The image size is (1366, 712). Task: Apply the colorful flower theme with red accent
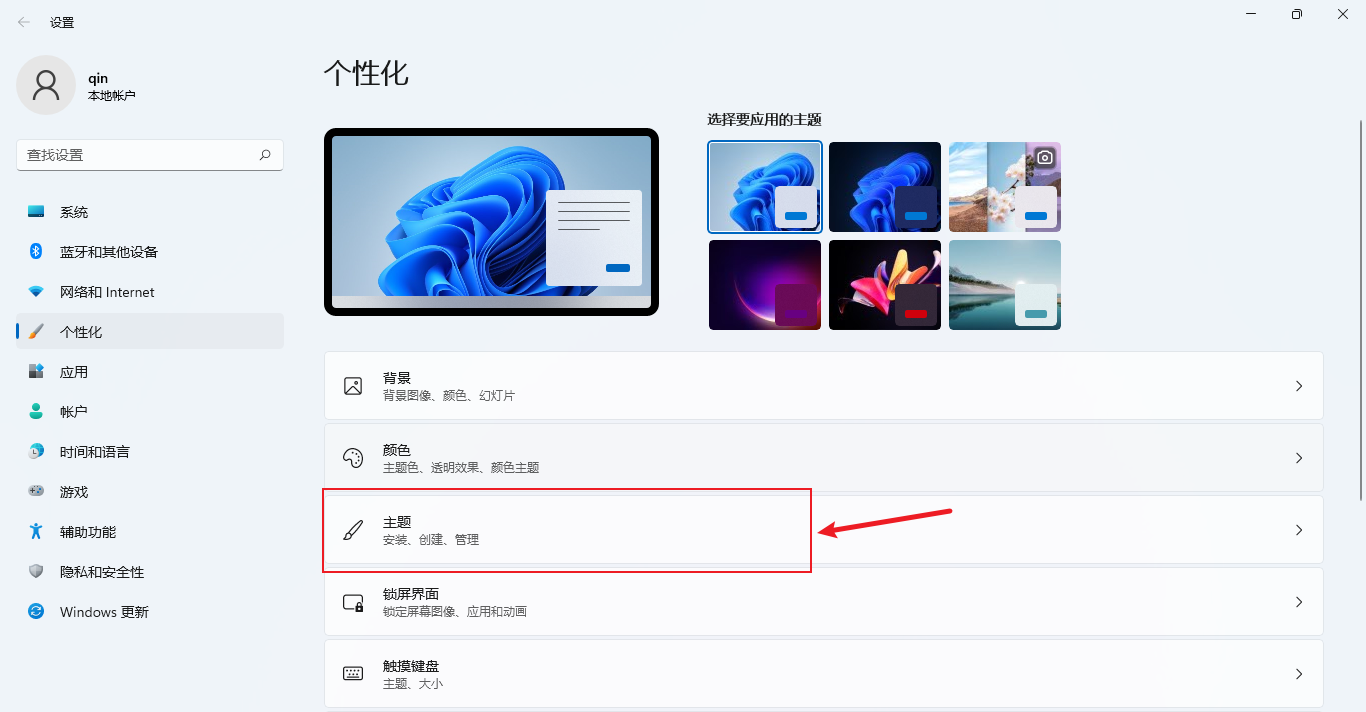click(885, 285)
